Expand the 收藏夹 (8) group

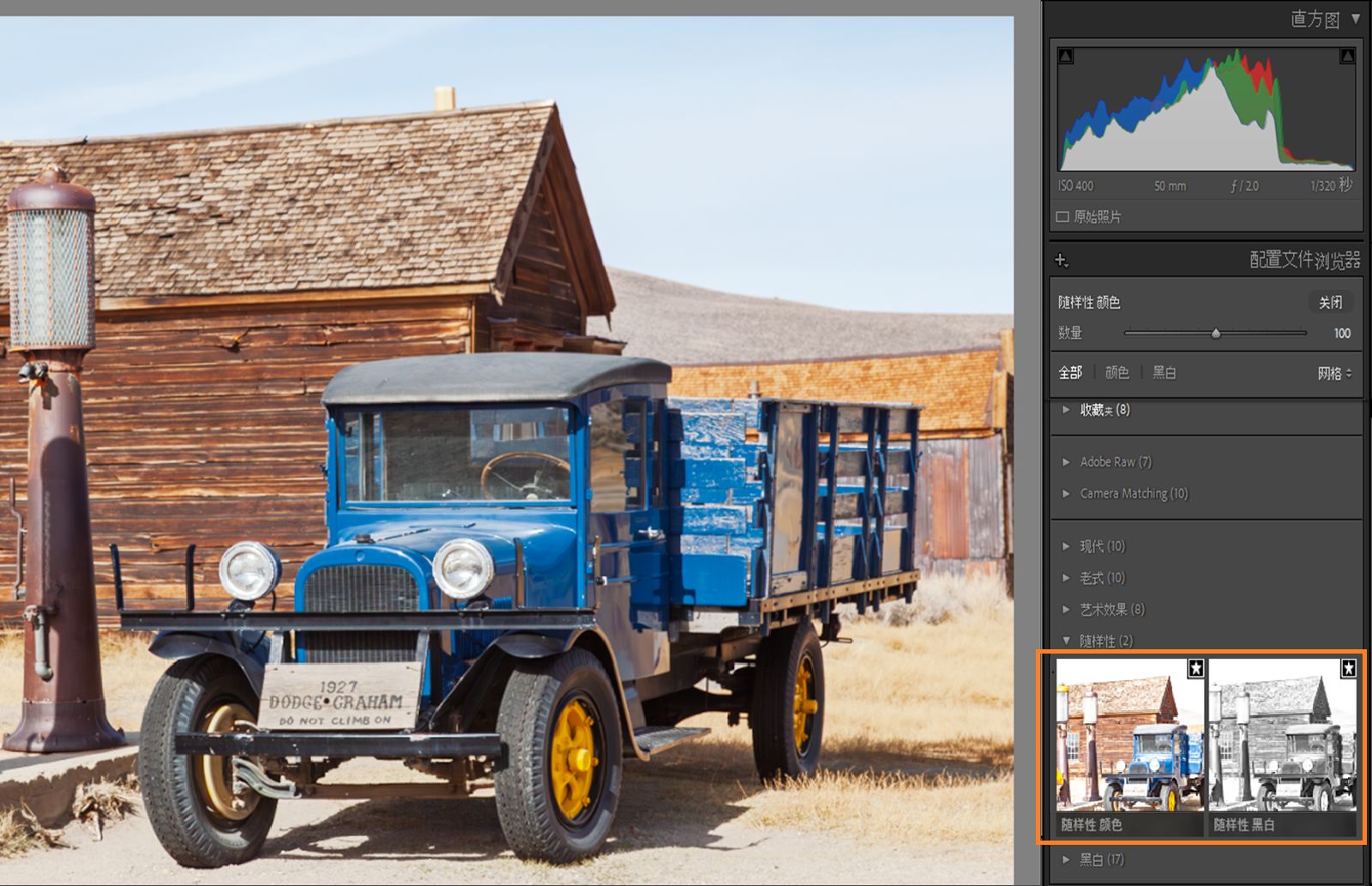[x=1066, y=410]
